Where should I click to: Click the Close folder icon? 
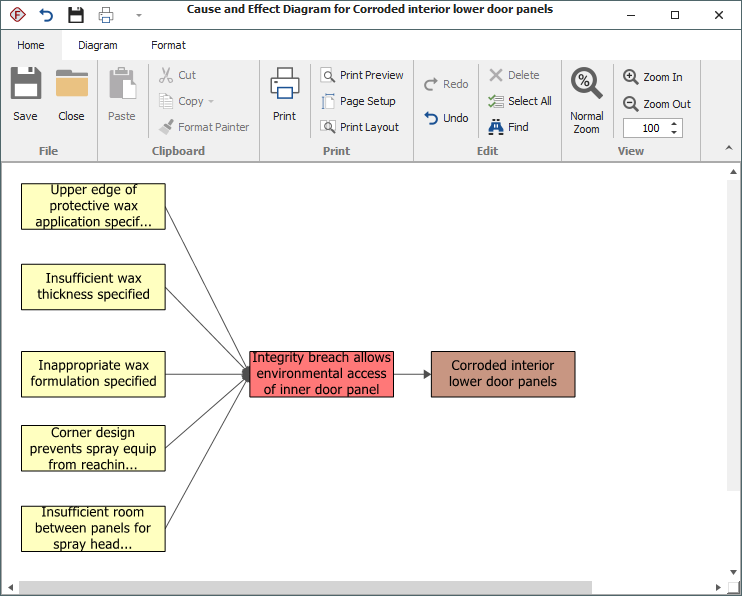[71, 85]
